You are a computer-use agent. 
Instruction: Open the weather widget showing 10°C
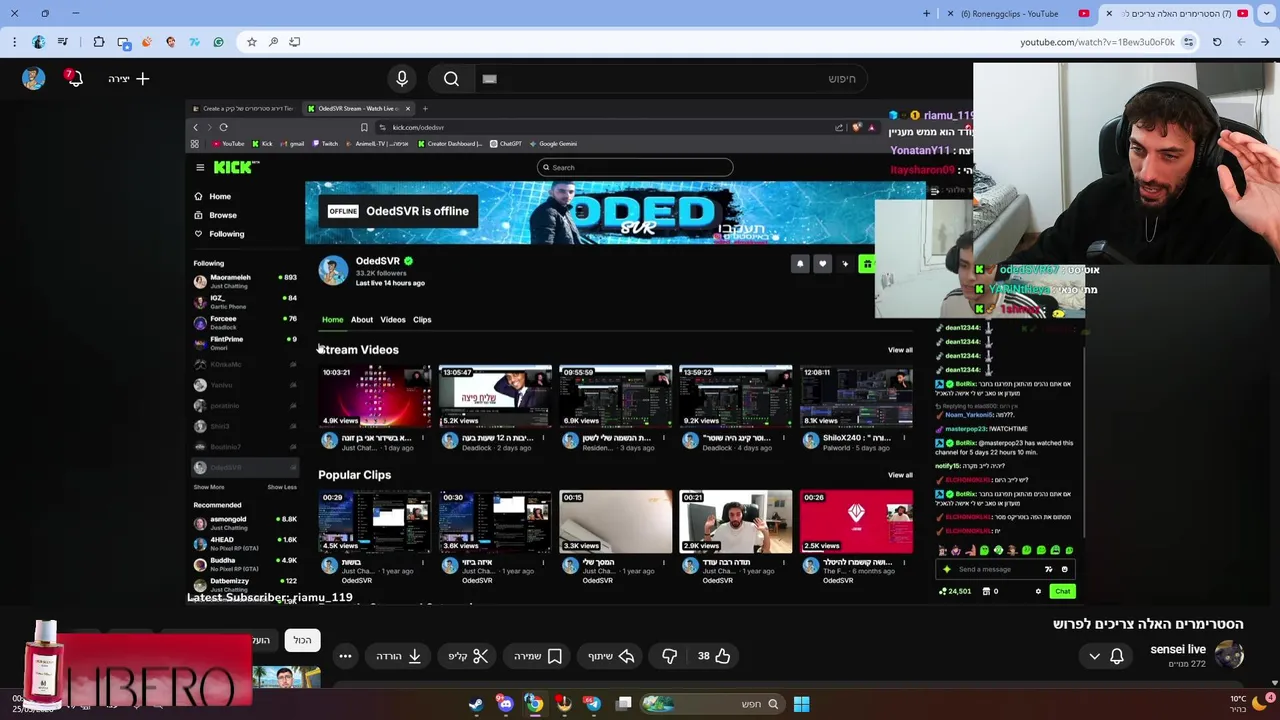click(1250, 703)
